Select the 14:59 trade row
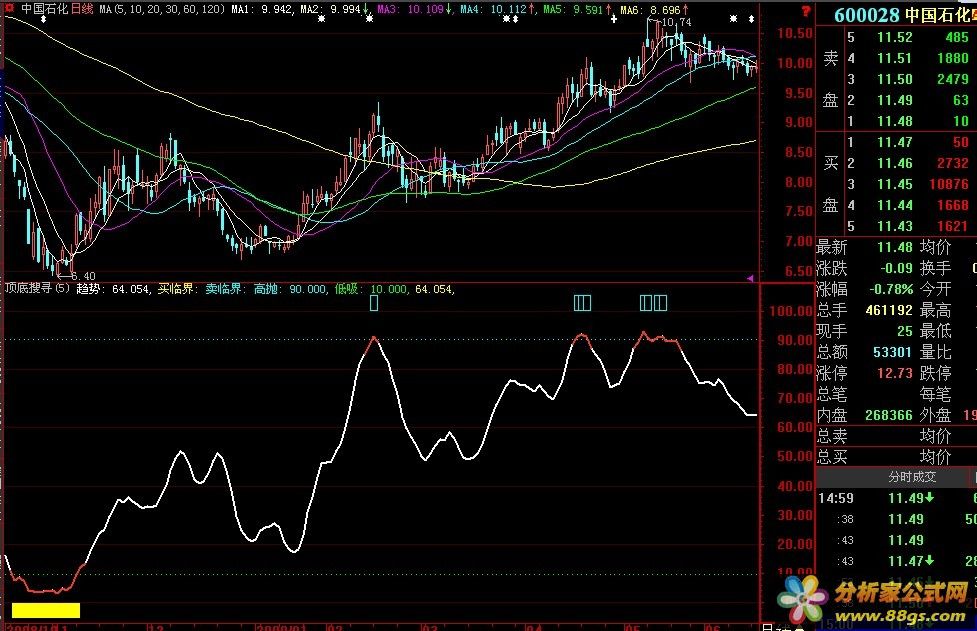Image resolution: width=977 pixels, height=631 pixels. [x=896, y=498]
